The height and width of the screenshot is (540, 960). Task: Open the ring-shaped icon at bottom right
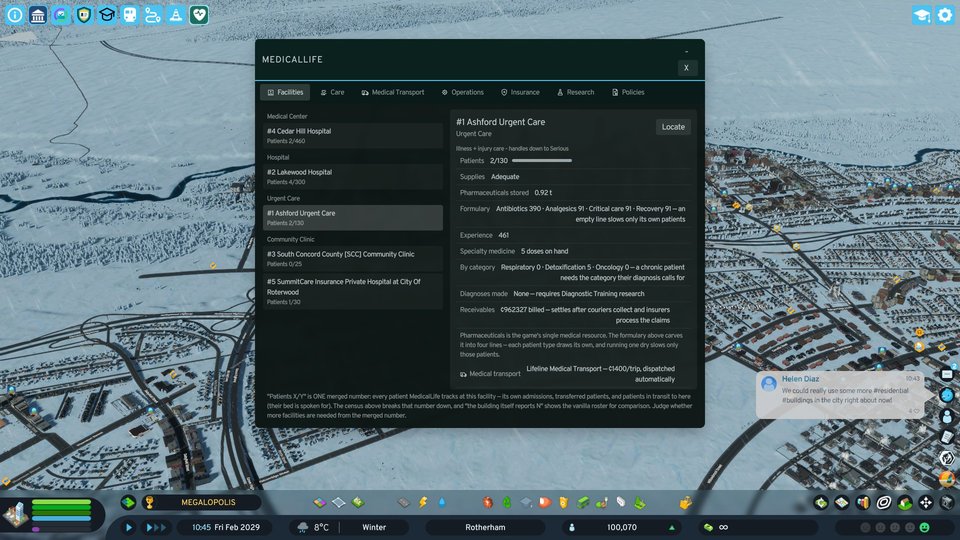[883, 503]
